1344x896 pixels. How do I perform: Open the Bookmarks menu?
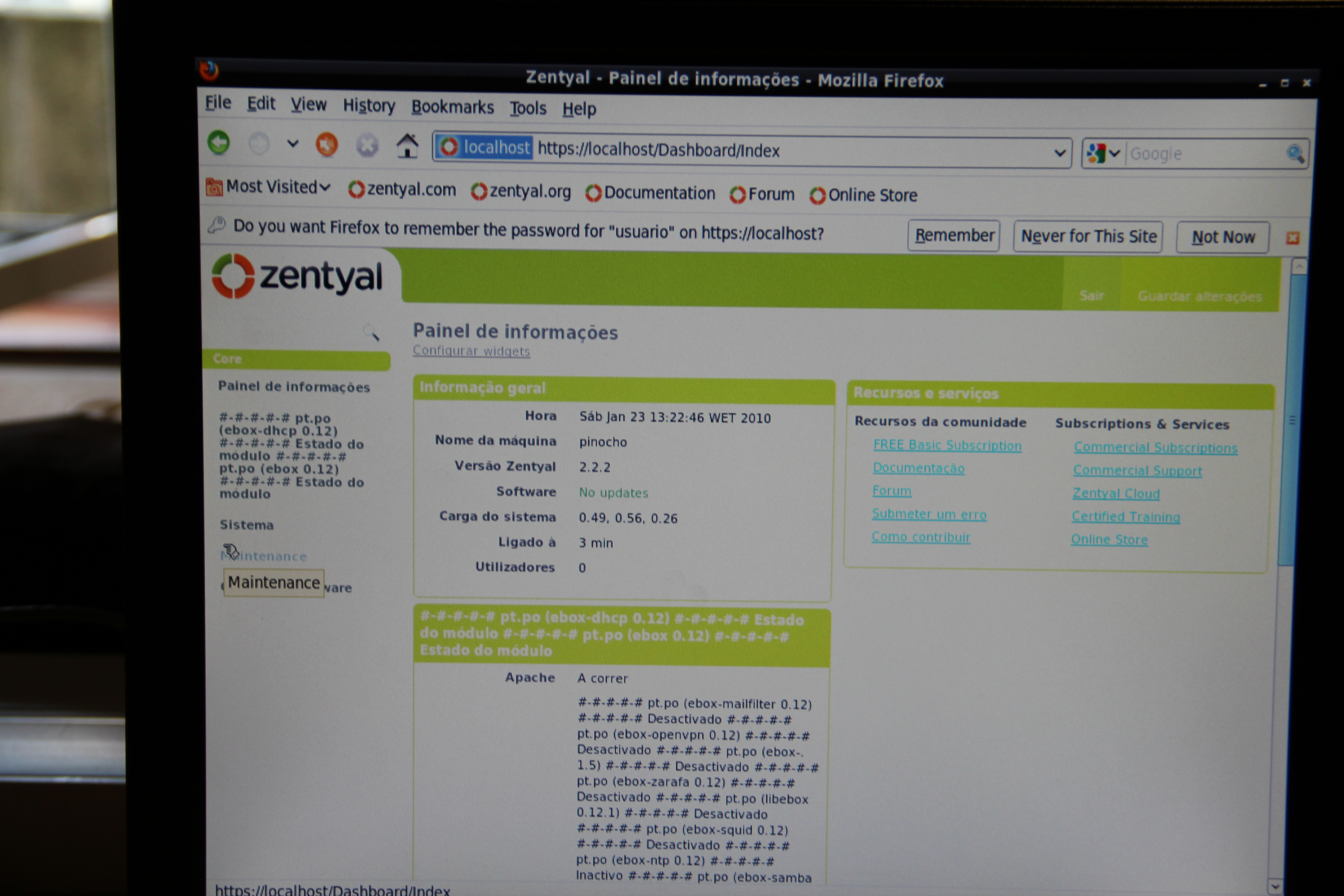(453, 107)
